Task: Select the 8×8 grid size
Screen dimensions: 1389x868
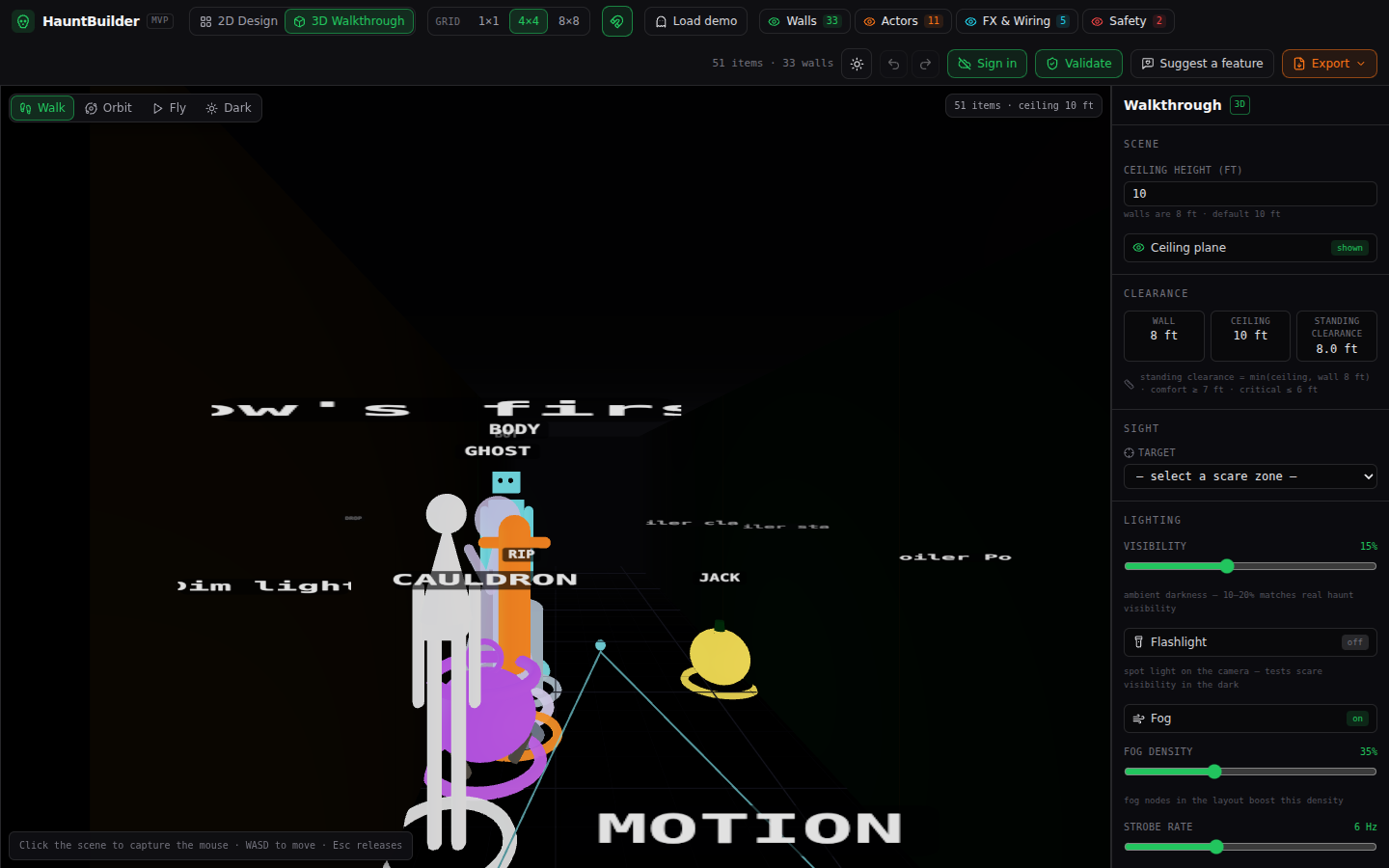Action: click(x=569, y=21)
